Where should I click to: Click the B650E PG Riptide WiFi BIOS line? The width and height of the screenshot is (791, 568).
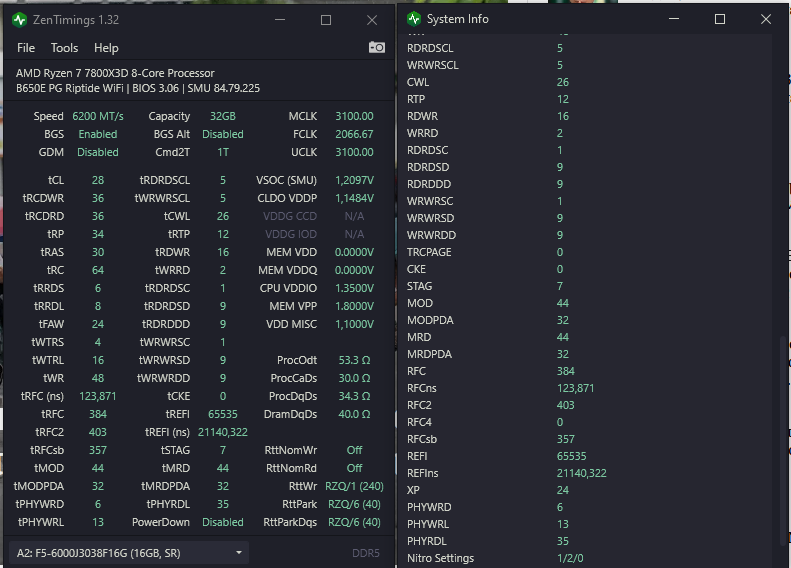138,88
